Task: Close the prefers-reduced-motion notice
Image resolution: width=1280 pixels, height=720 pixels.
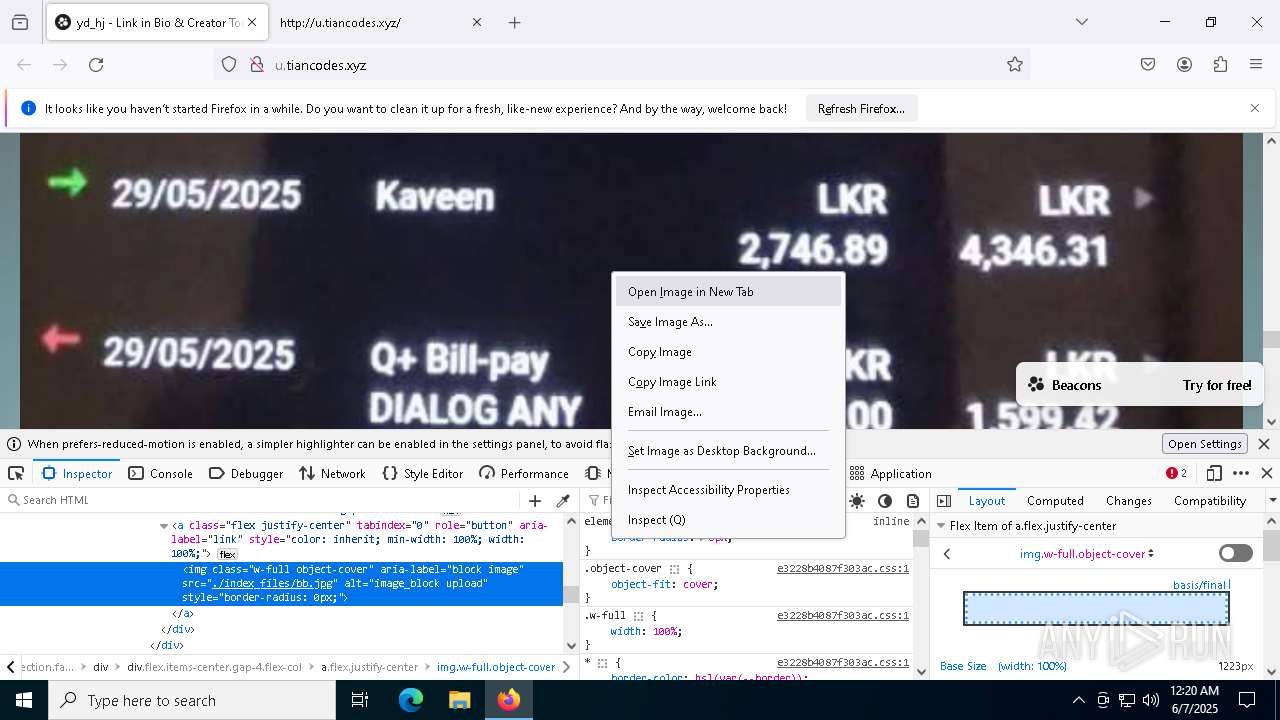Action: coord(1264,444)
